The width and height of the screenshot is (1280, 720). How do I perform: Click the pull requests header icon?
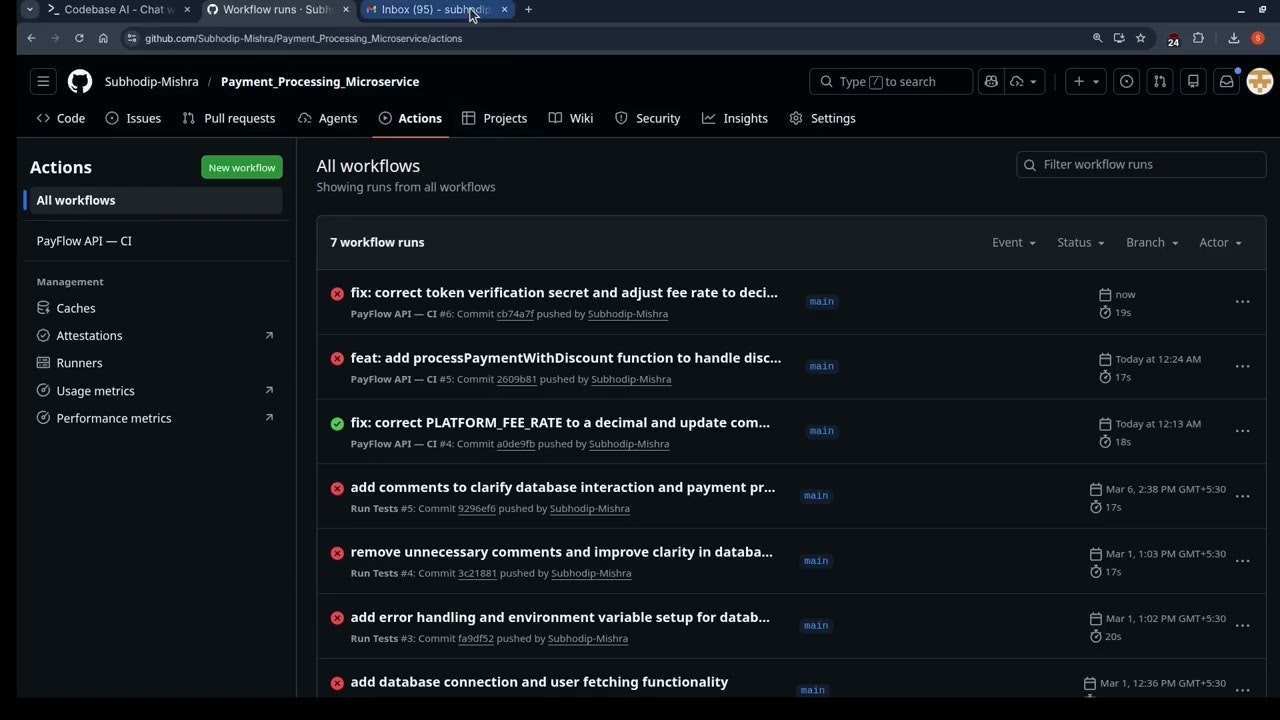coord(1160,82)
